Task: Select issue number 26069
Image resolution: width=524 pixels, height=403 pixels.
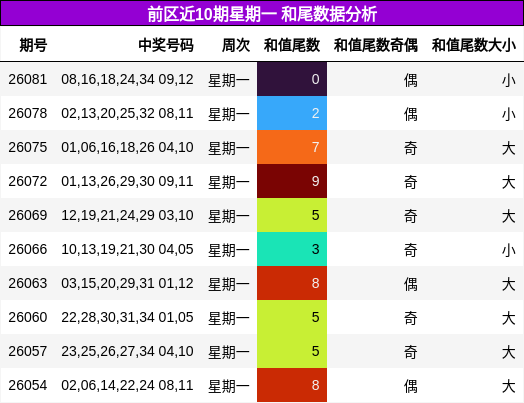Action: [x=28, y=215]
